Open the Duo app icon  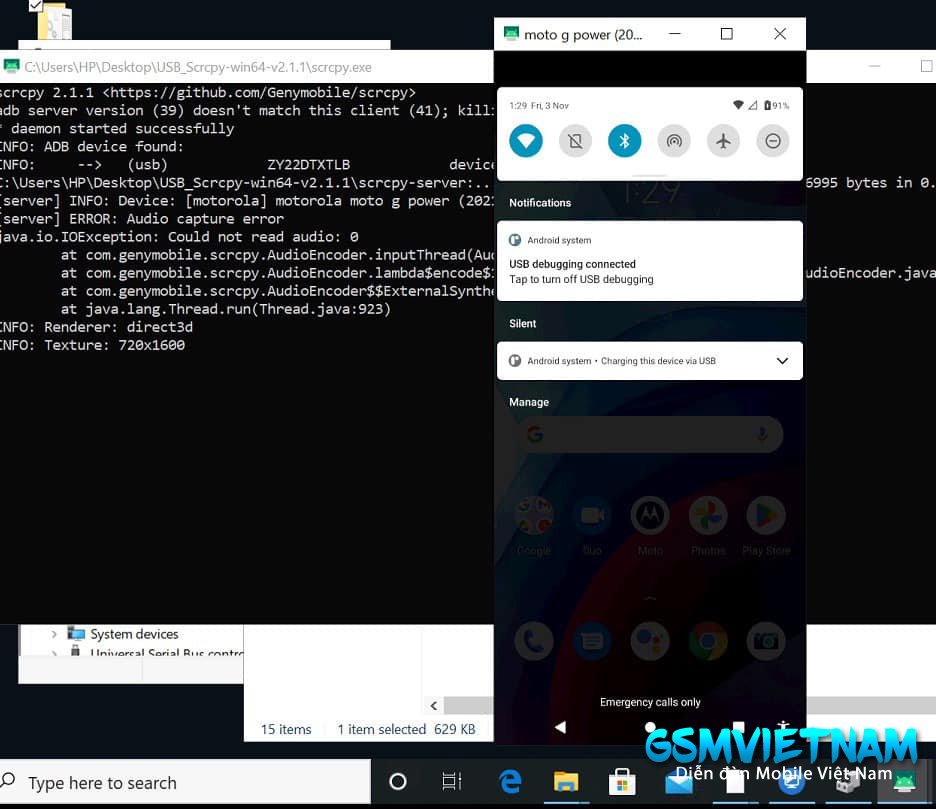pyautogui.click(x=592, y=515)
